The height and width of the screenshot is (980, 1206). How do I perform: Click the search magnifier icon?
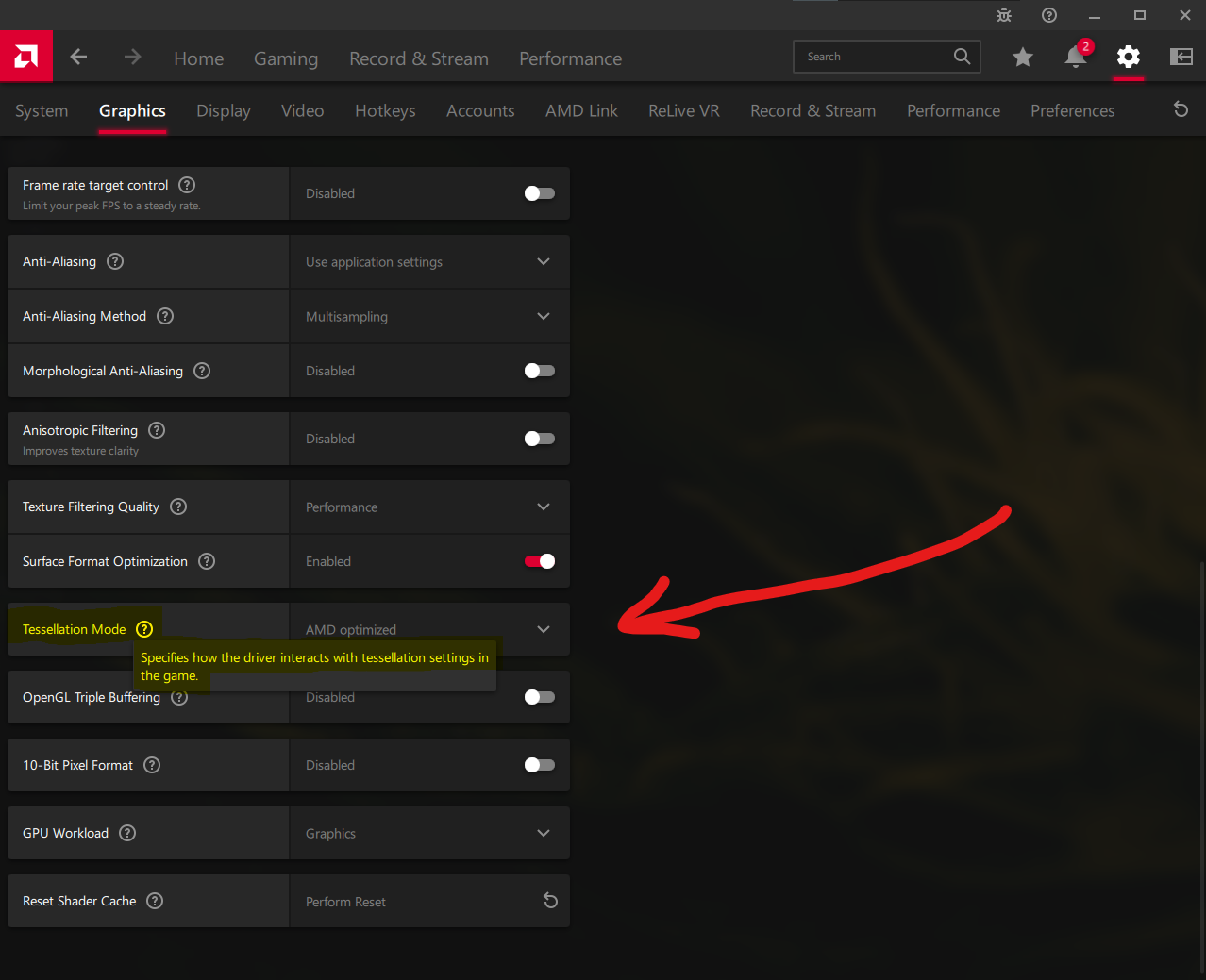click(x=962, y=57)
